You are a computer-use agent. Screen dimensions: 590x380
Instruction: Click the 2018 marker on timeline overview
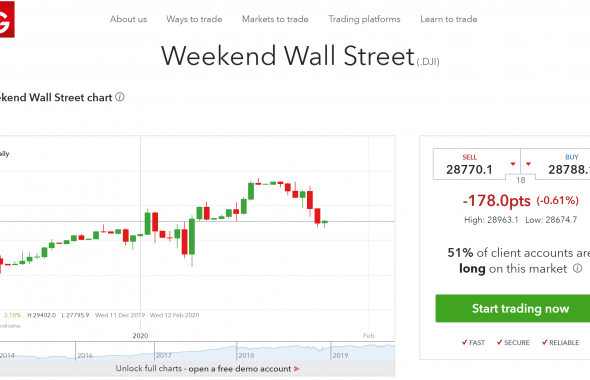pos(246,355)
